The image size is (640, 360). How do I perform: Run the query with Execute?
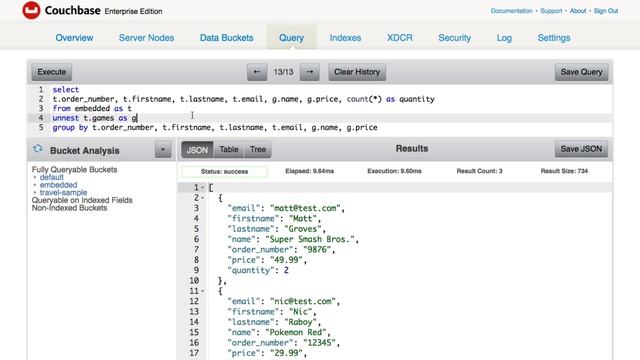click(x=51, y=72)
